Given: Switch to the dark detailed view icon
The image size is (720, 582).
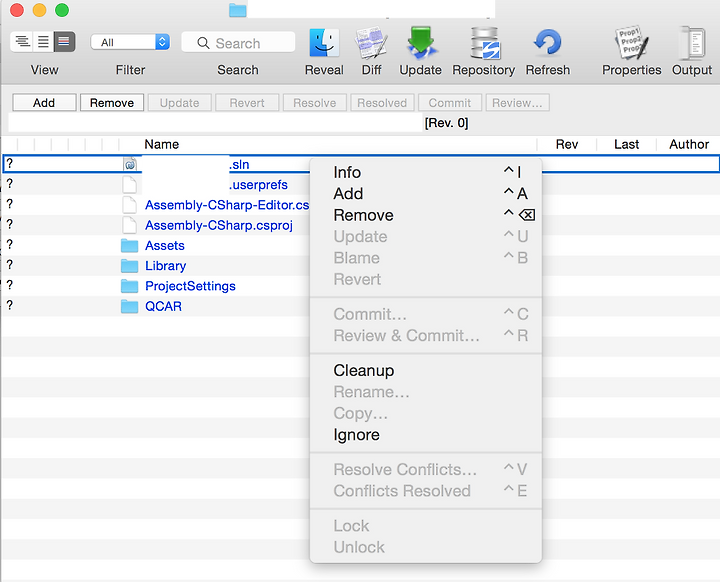Looking at the screenshot, I should click(x=64, y=42).
